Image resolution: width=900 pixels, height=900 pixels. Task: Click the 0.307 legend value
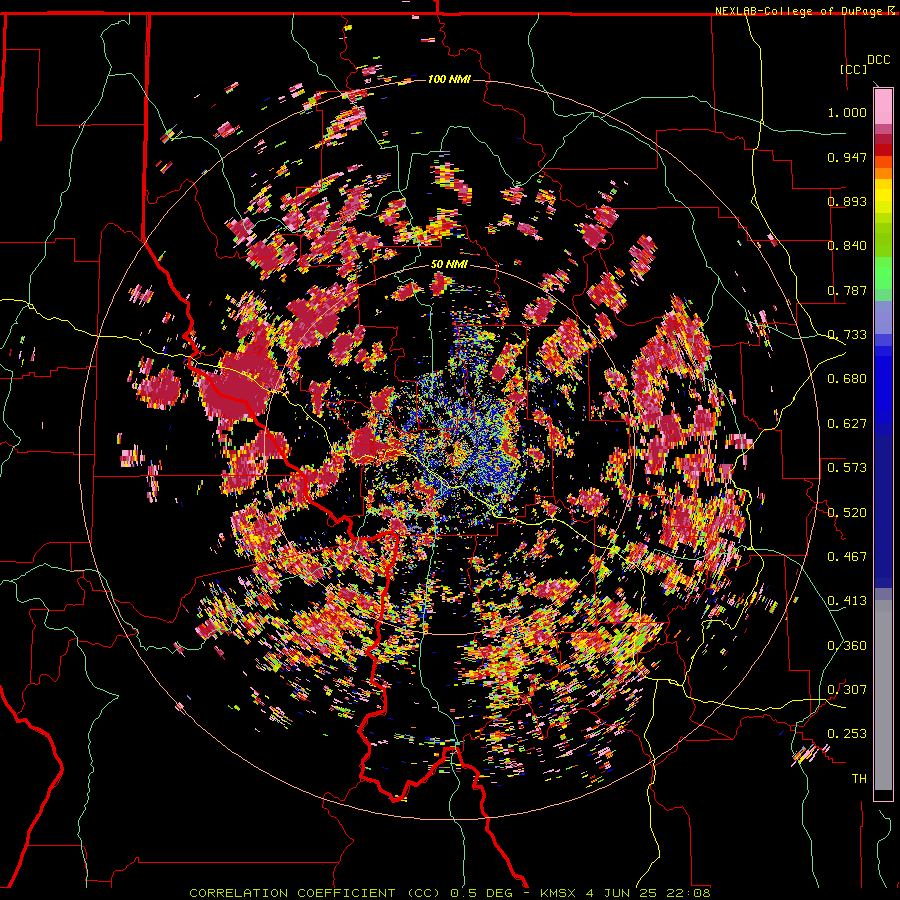(x=847, y=689)
